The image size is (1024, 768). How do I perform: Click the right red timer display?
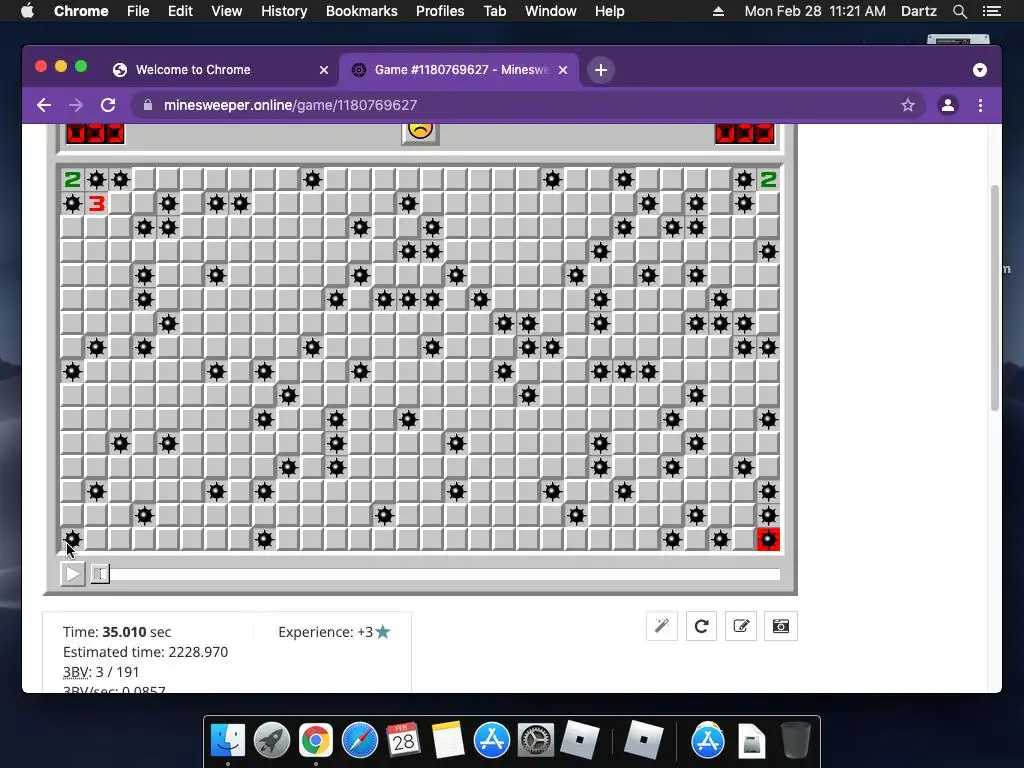[744, 133]
